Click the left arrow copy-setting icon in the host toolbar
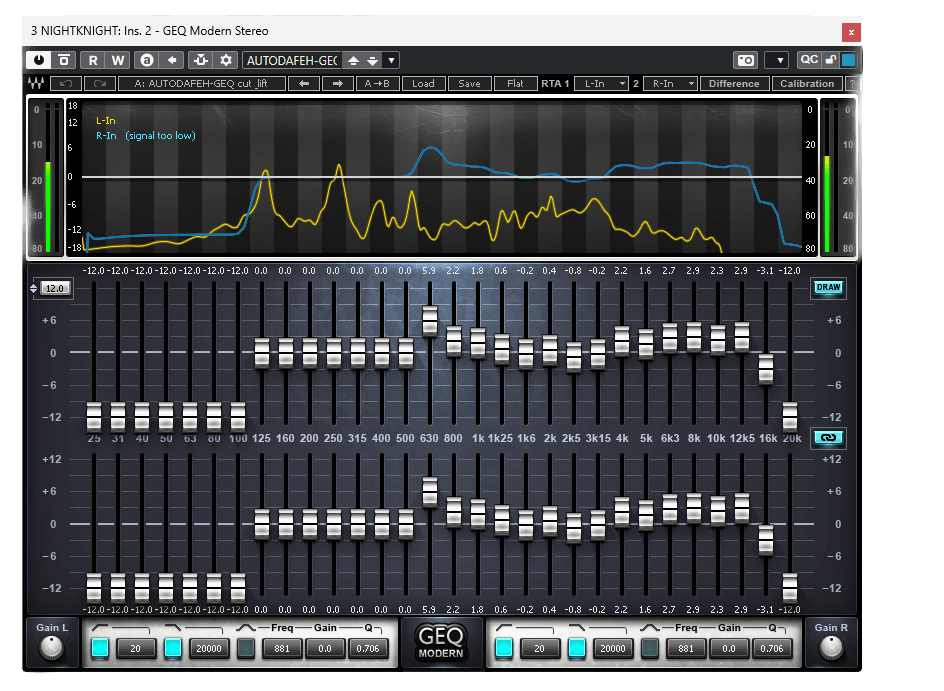944x691 pixels. pyautogui.click(x=172, y=60)
